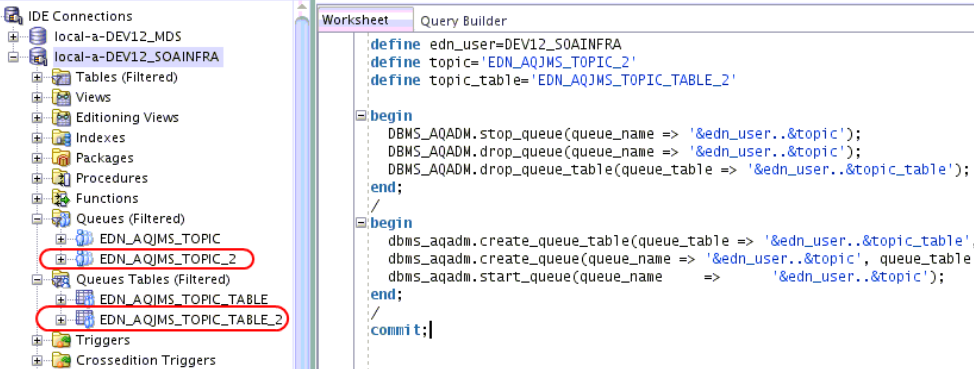
Task: Click the EDN_AQJMS_TOPIC_TABLE_2 table icon
Action: (x=84, y=320)
